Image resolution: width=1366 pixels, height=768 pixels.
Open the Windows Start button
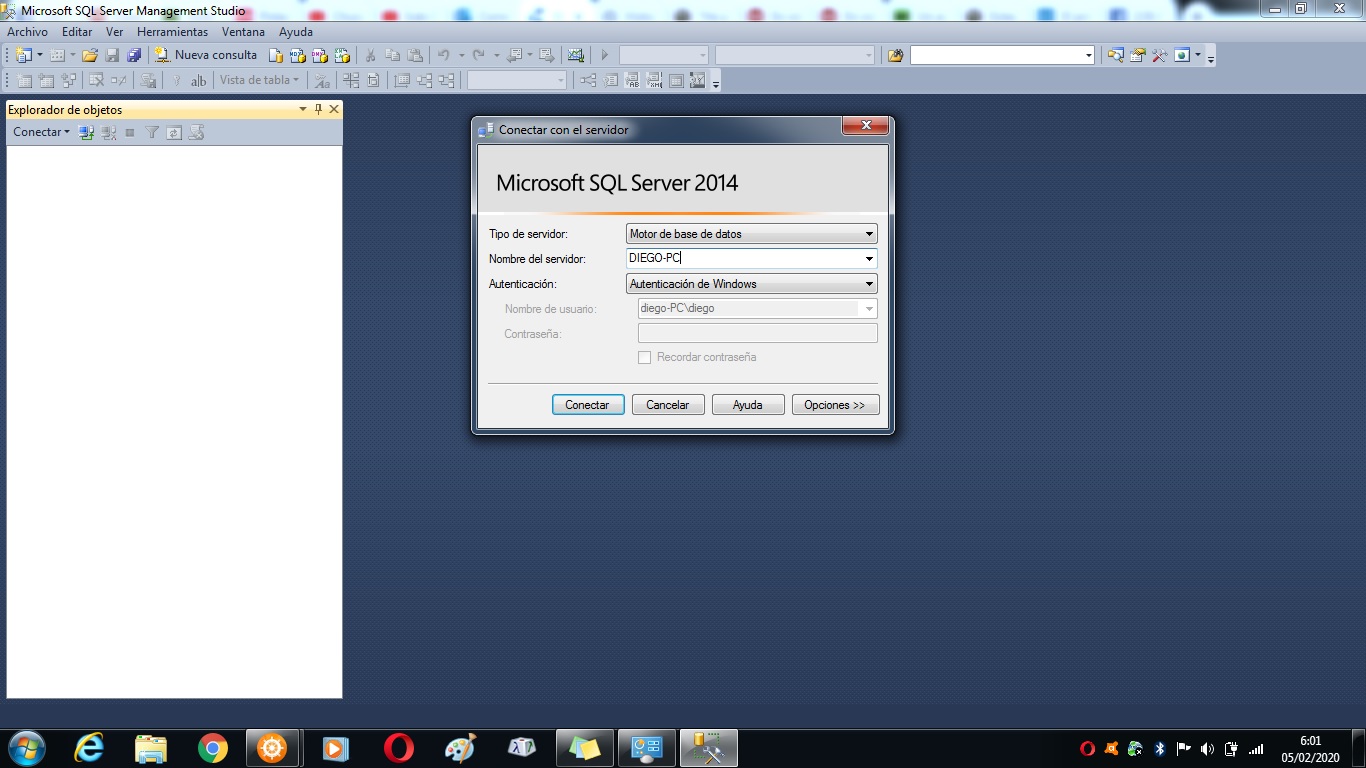pyautogui.click(x=25, y=748)
